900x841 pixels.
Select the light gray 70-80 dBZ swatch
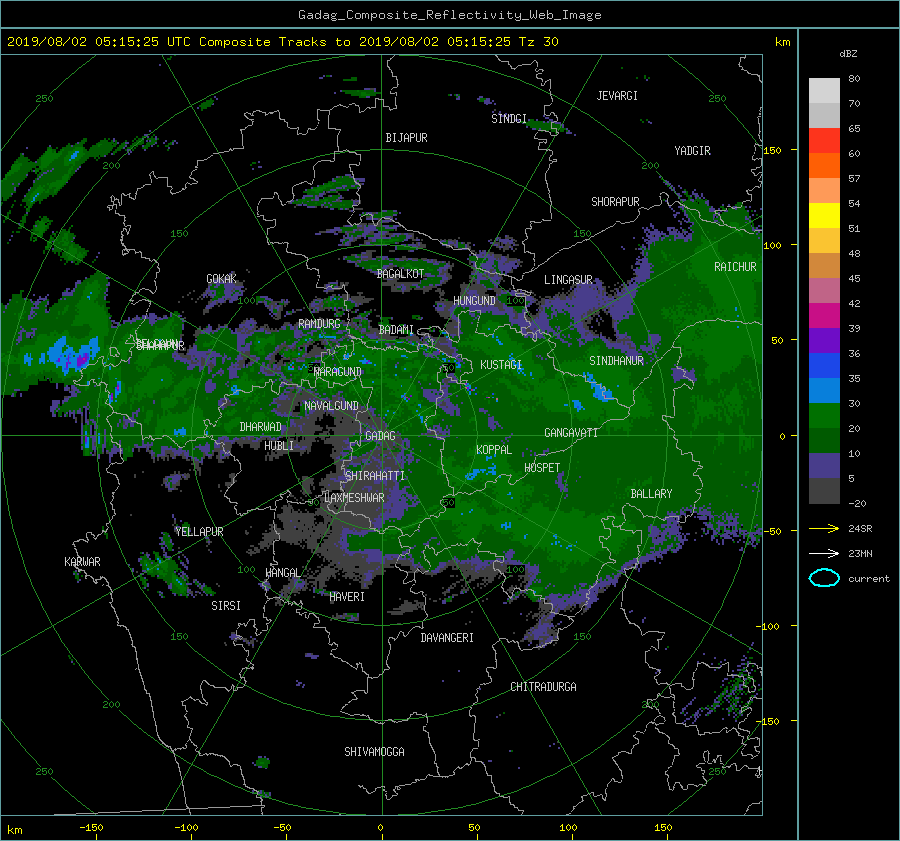(824, 91)
